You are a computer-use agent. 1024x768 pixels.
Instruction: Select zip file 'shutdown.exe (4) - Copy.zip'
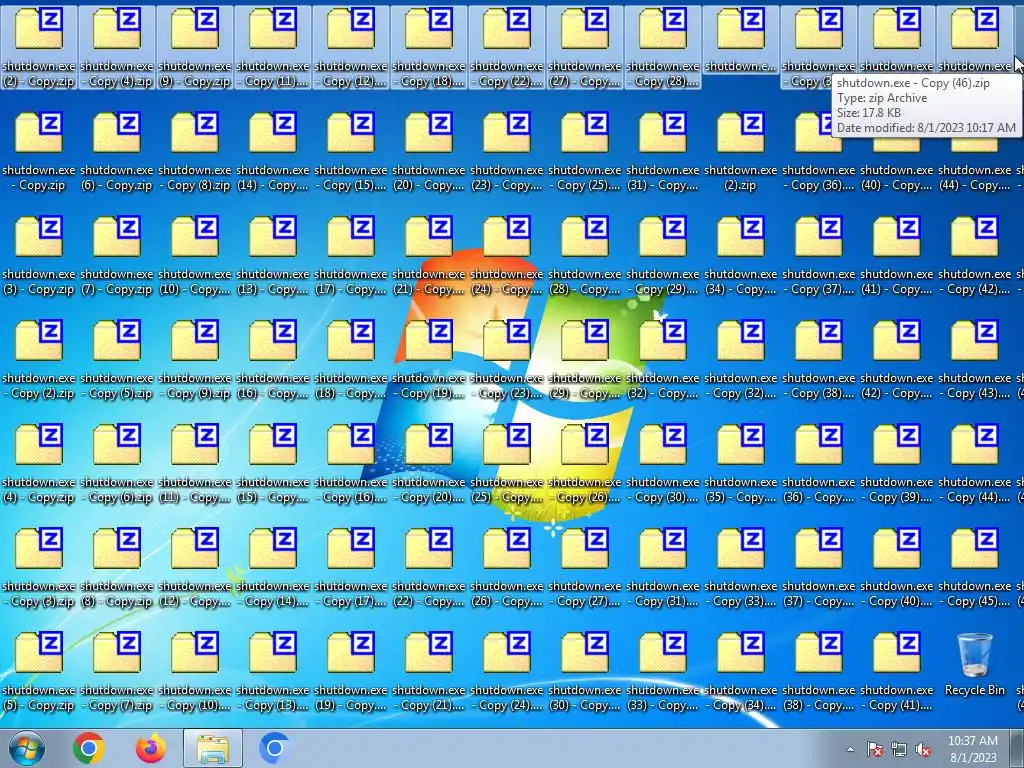pyautogui.click(x=39, y=464)
